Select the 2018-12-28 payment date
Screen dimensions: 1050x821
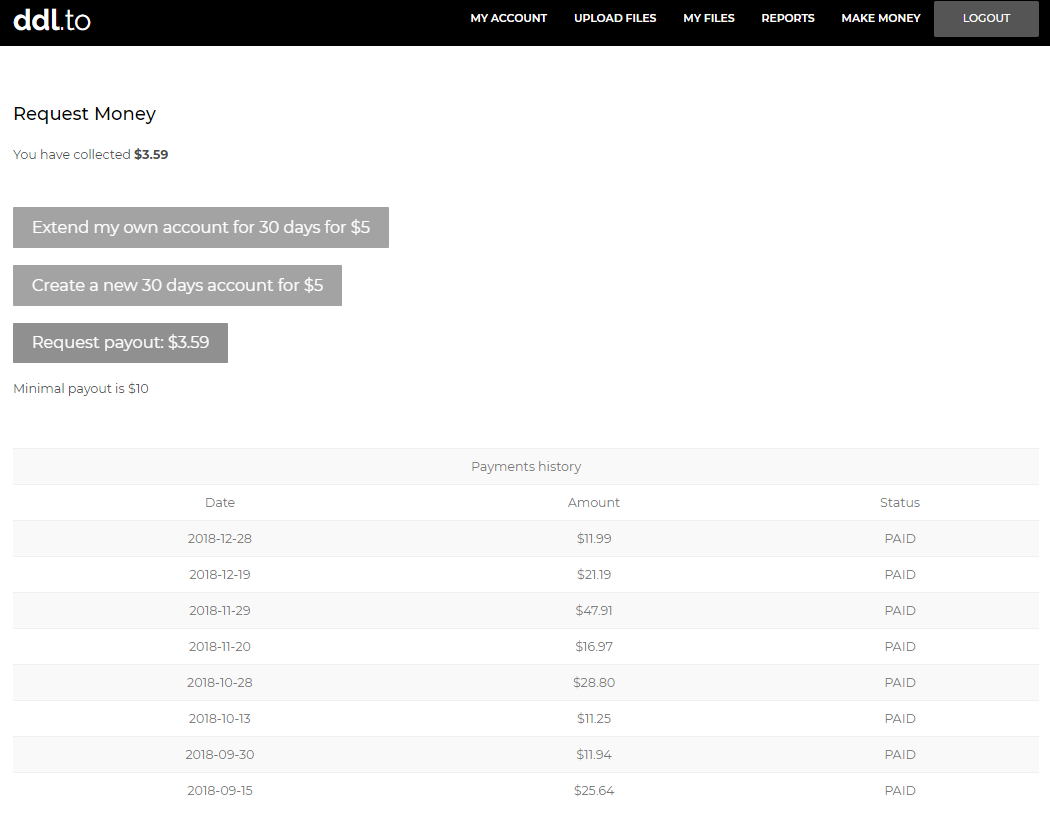(x=220, y=539)
